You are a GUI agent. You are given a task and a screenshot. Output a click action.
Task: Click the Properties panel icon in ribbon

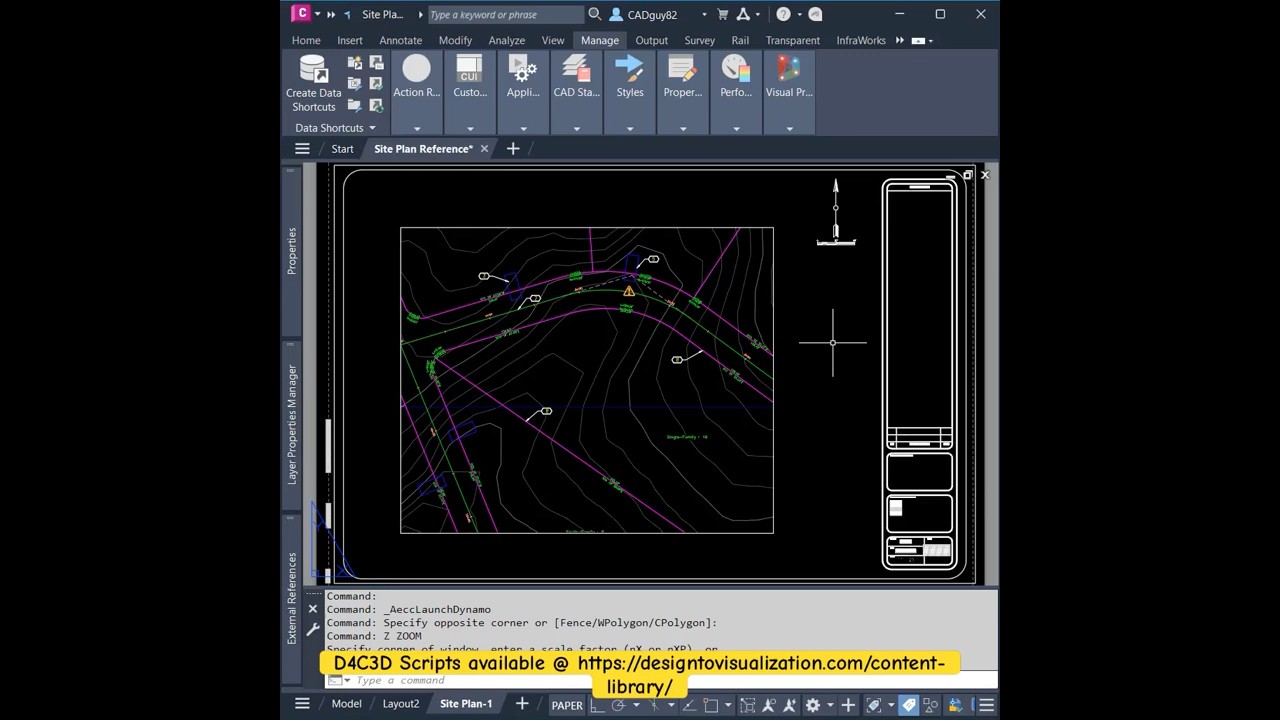click(x=682, y=69)
